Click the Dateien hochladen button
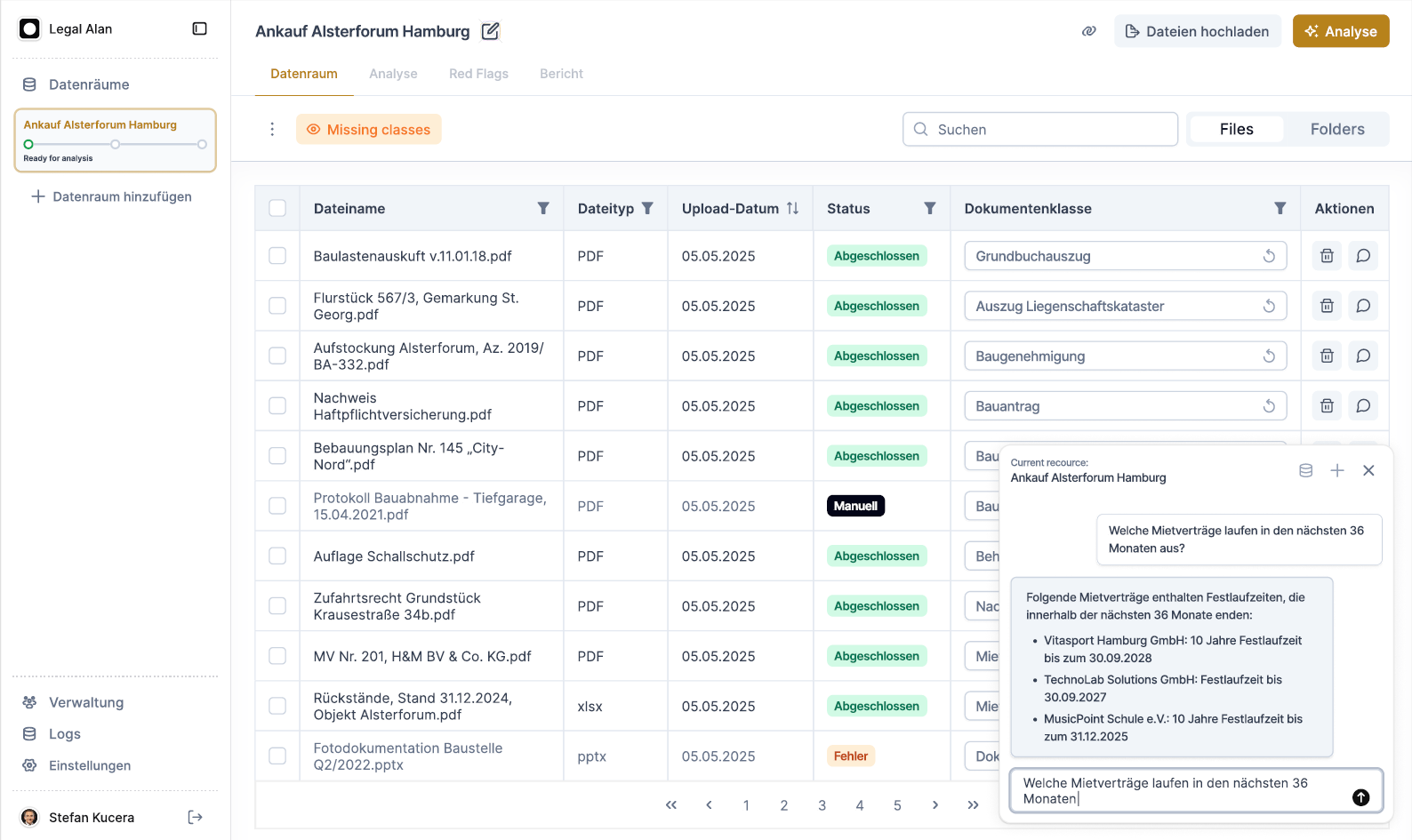The height and width of the screenshot is (840, 1412). point(1197,31)
